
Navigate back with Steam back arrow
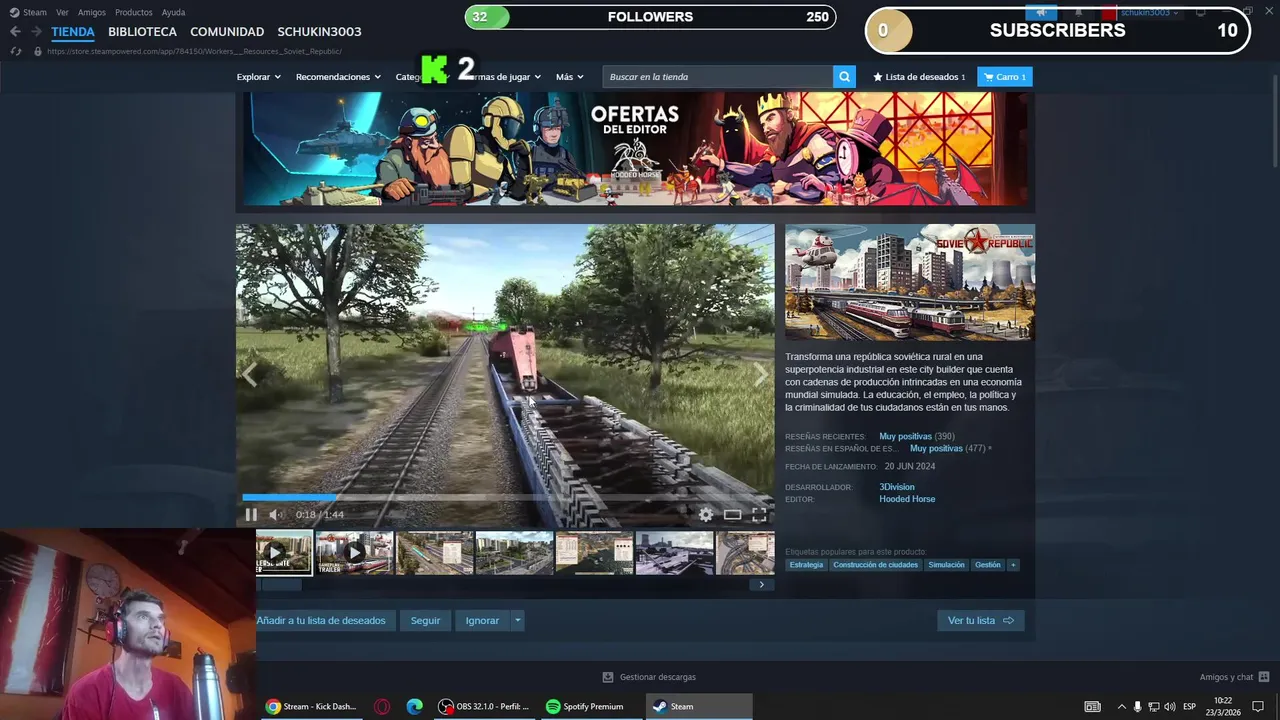click(x=15, y=32)
